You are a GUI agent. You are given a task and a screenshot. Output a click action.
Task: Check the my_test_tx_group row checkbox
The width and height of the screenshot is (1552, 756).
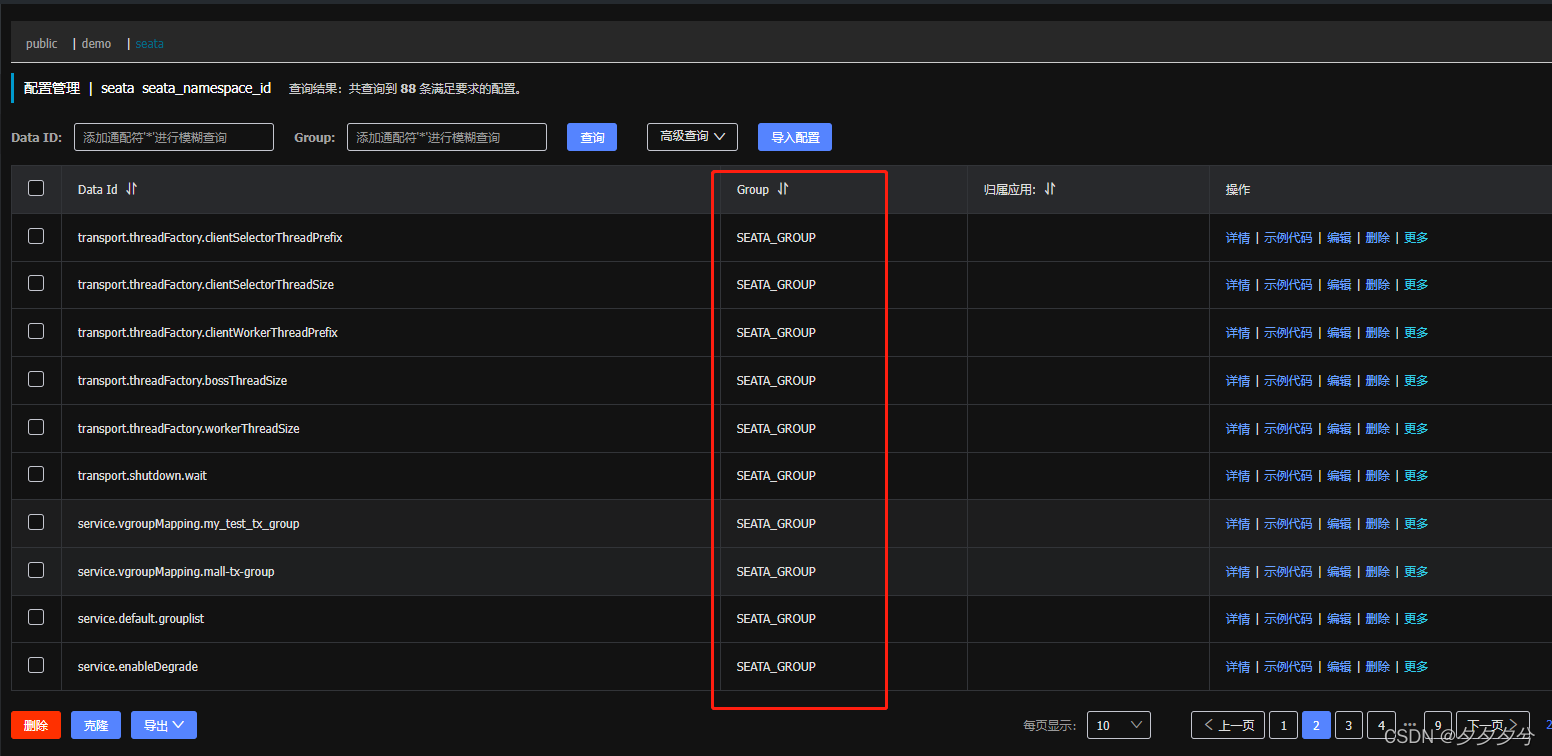[x=36, y=522]
